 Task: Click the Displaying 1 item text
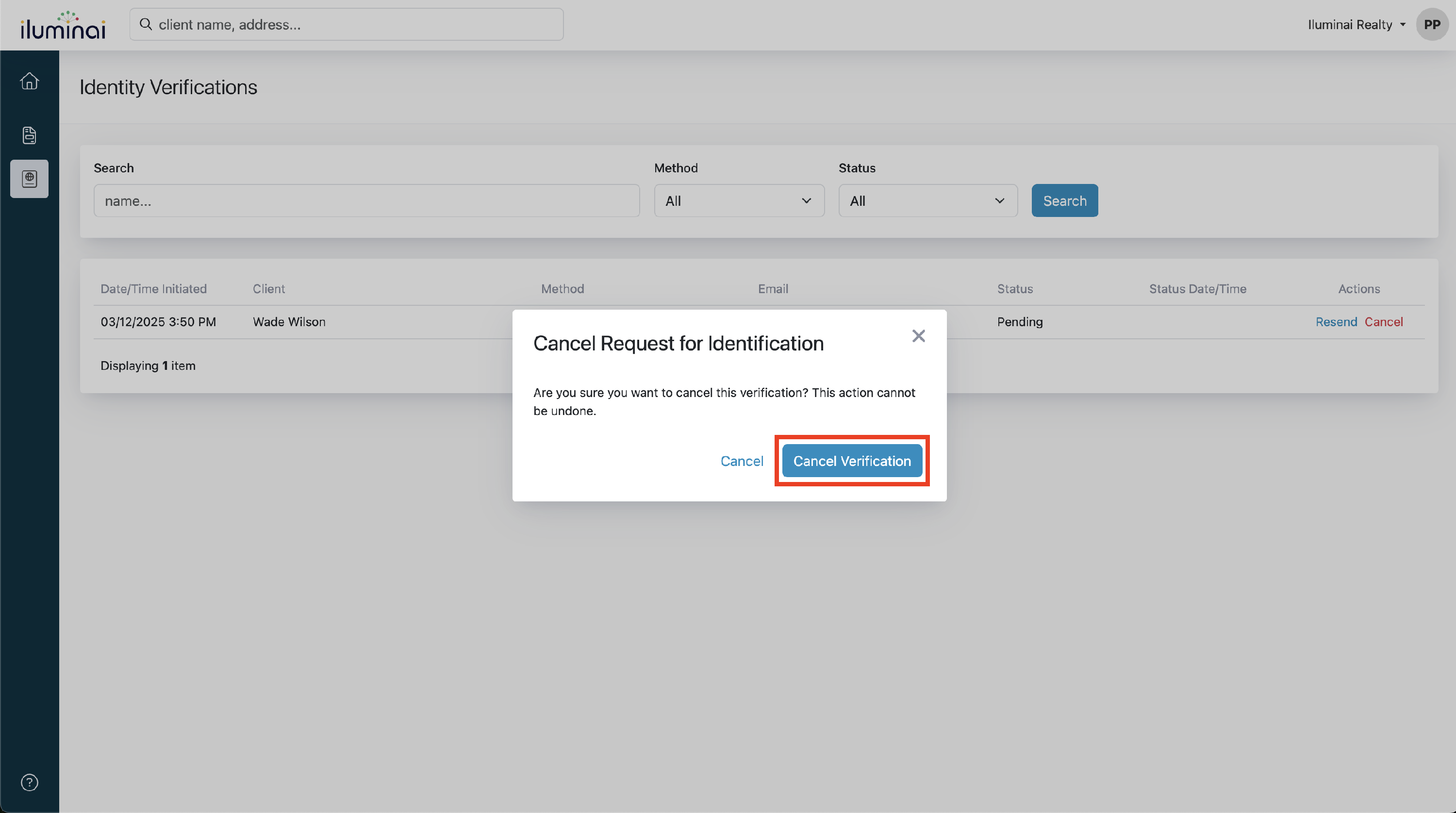(x=148, y=366)
